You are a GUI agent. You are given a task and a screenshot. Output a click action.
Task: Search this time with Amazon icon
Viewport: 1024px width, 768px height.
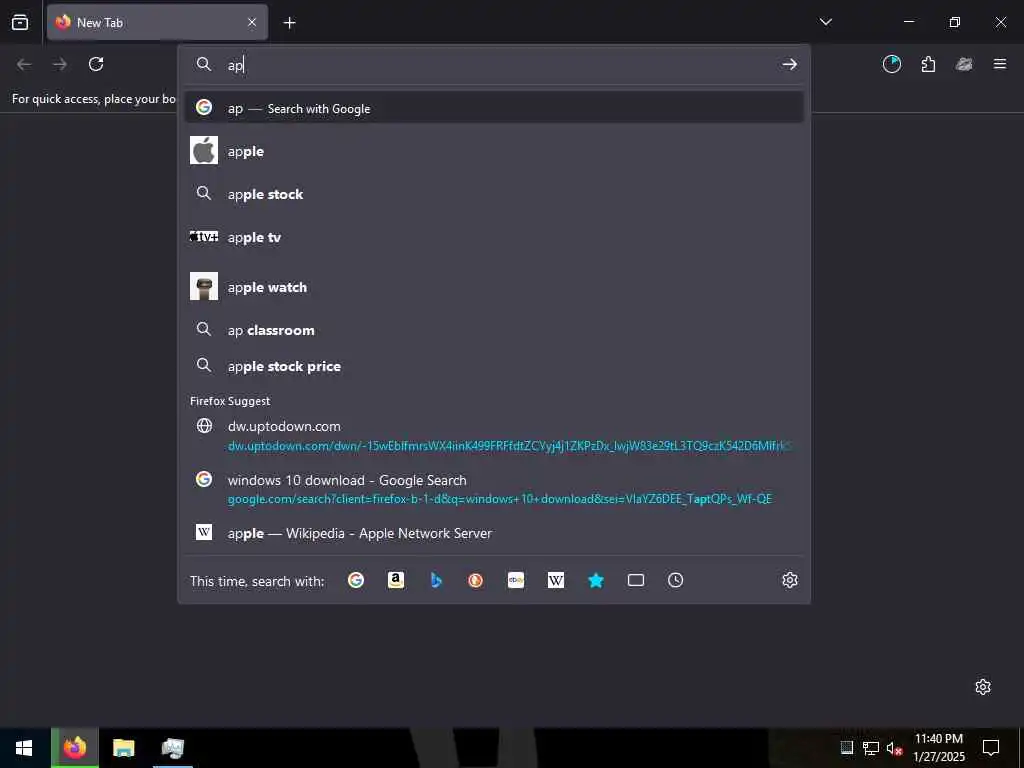pyautogui.click(x=396, y=580)
